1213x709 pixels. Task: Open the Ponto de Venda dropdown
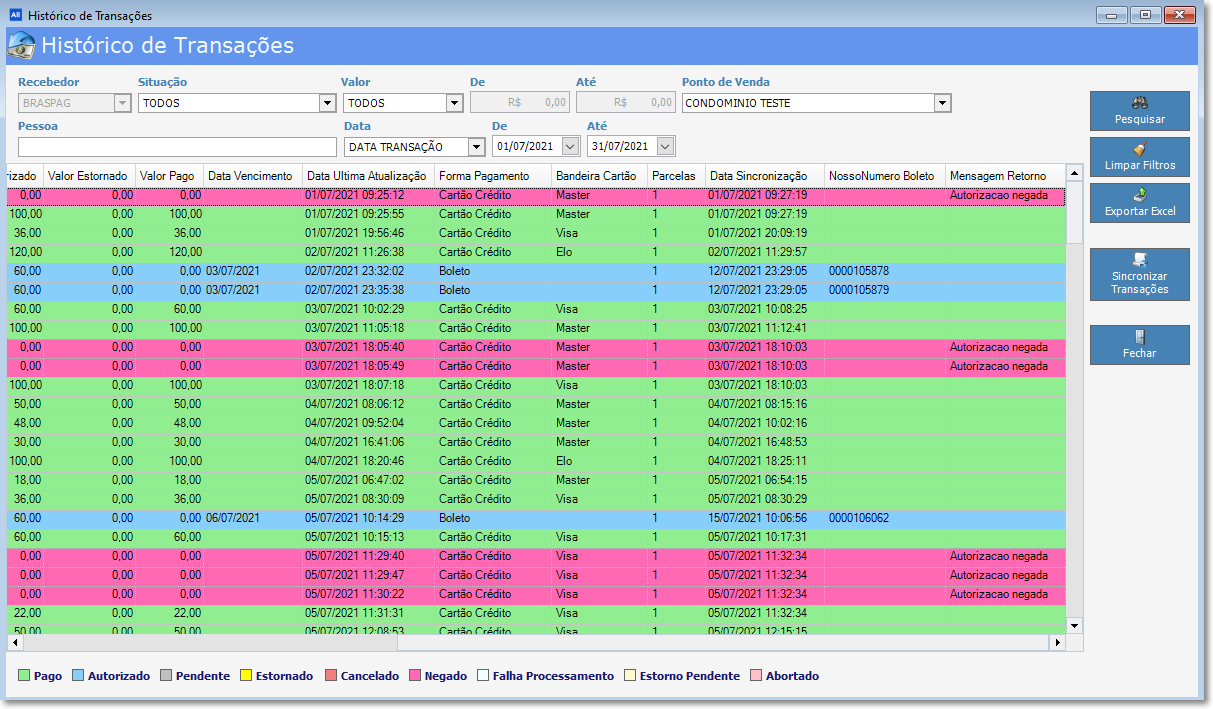(x=941, y=103)
